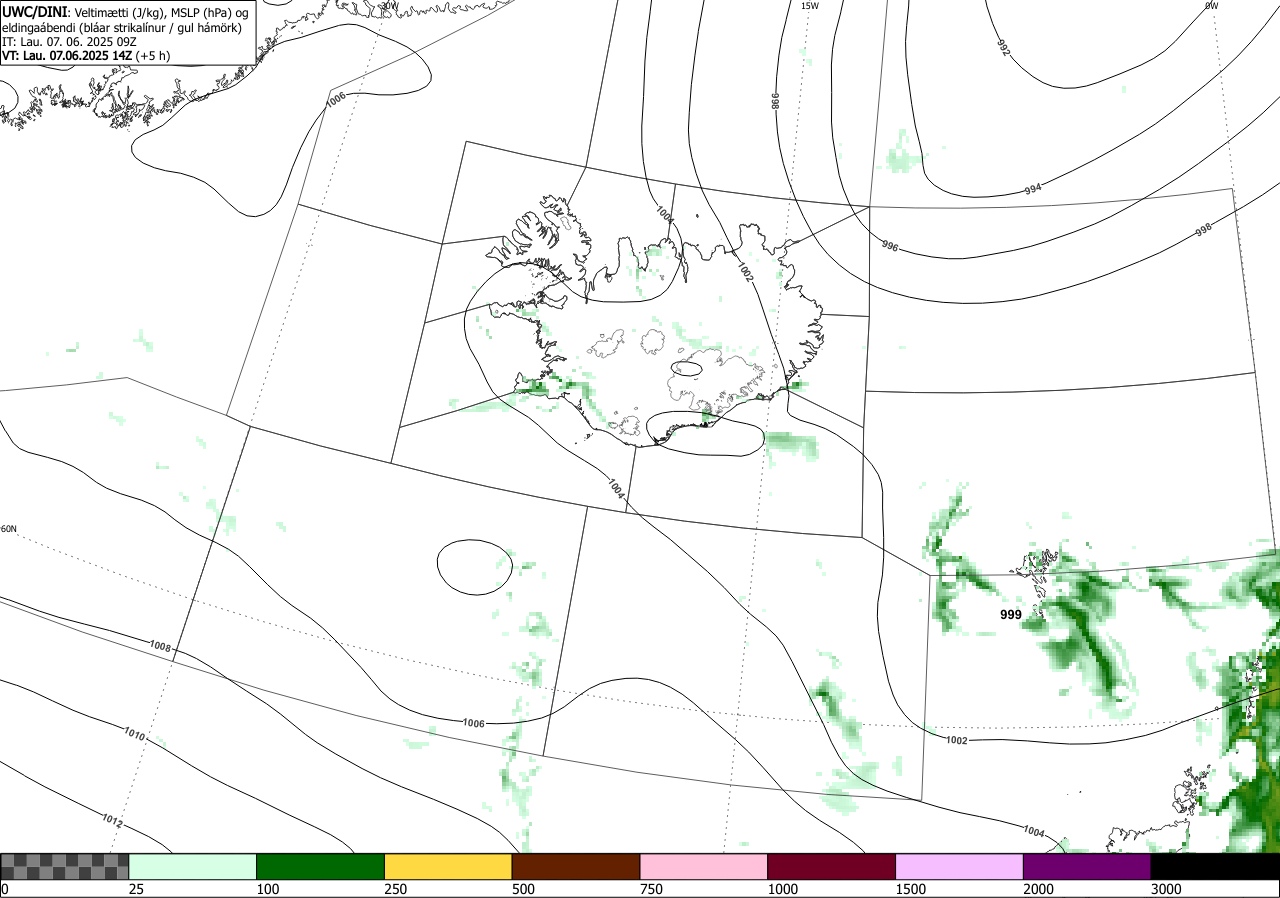The width and height of the screenshot is (1280, 898).
Task: Click the legend value "2000"
Action: (1039, 889)
